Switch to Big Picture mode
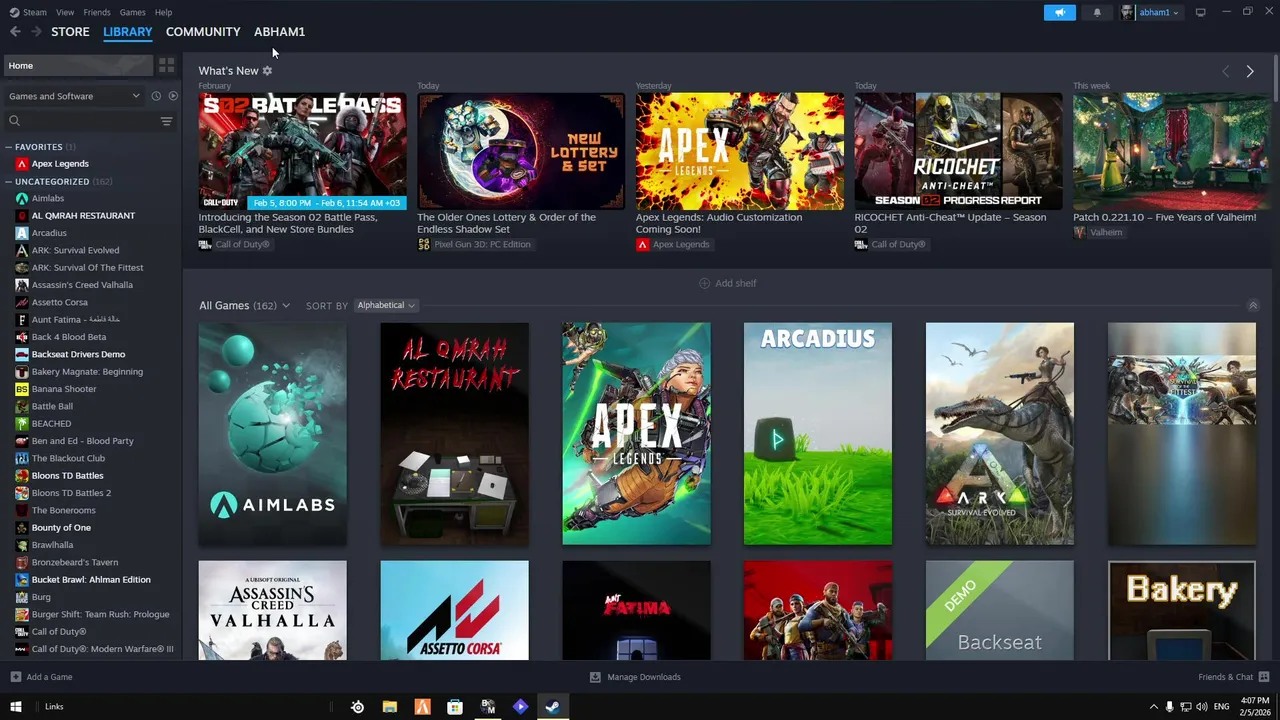The width and height of the screenshot is (1280, 720). coord(1200,12)
